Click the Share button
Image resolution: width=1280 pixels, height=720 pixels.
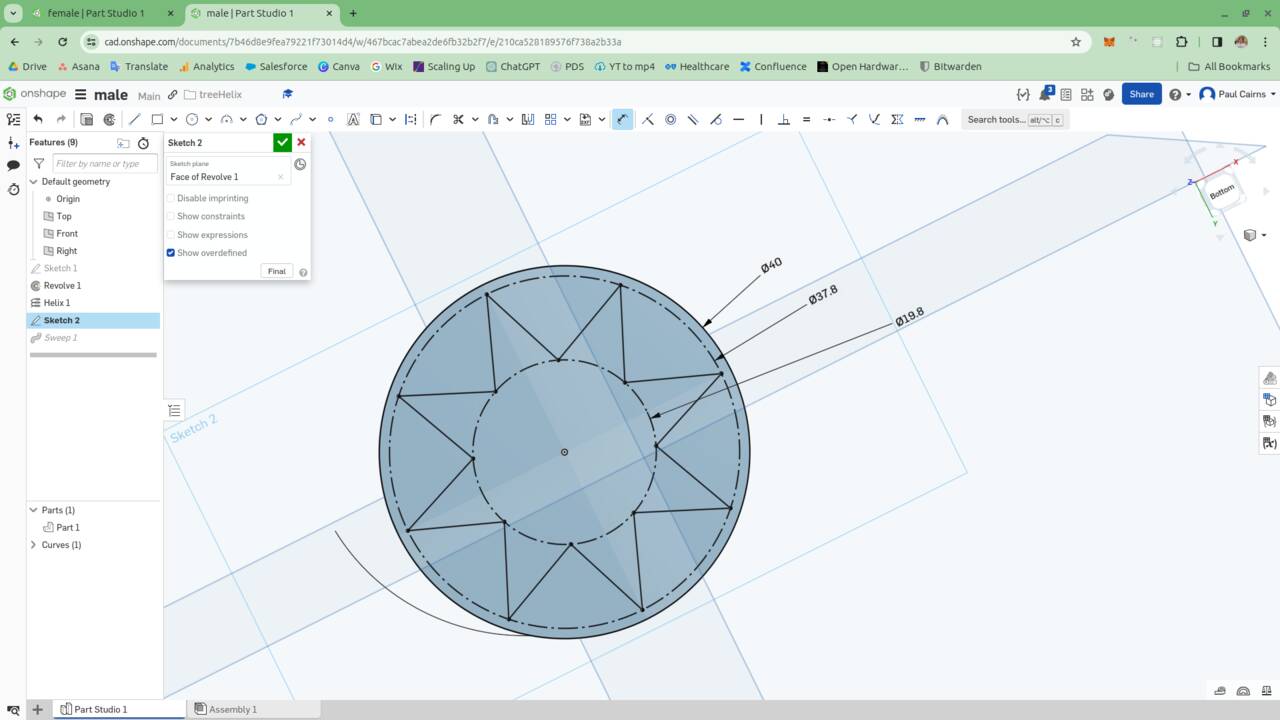click(x=1141, y=94)
